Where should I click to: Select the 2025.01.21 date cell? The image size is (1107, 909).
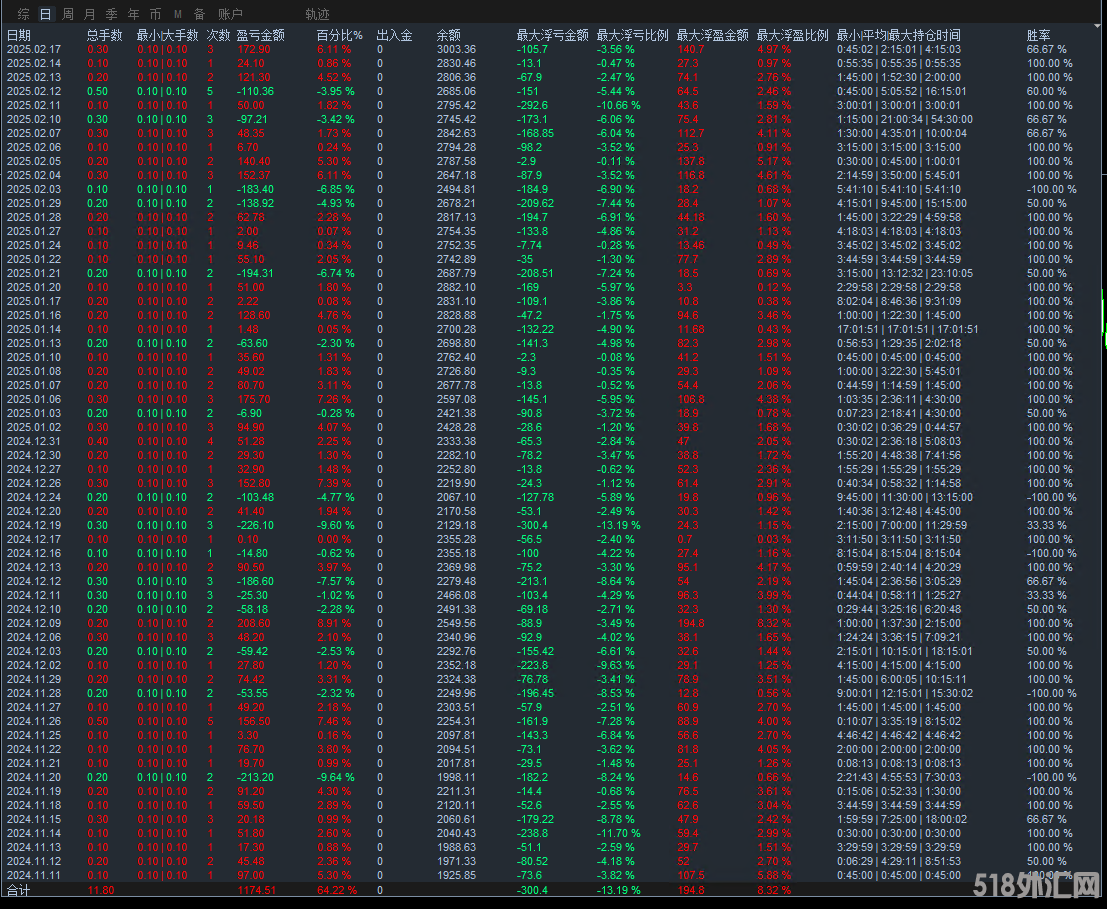click(34, 273)
